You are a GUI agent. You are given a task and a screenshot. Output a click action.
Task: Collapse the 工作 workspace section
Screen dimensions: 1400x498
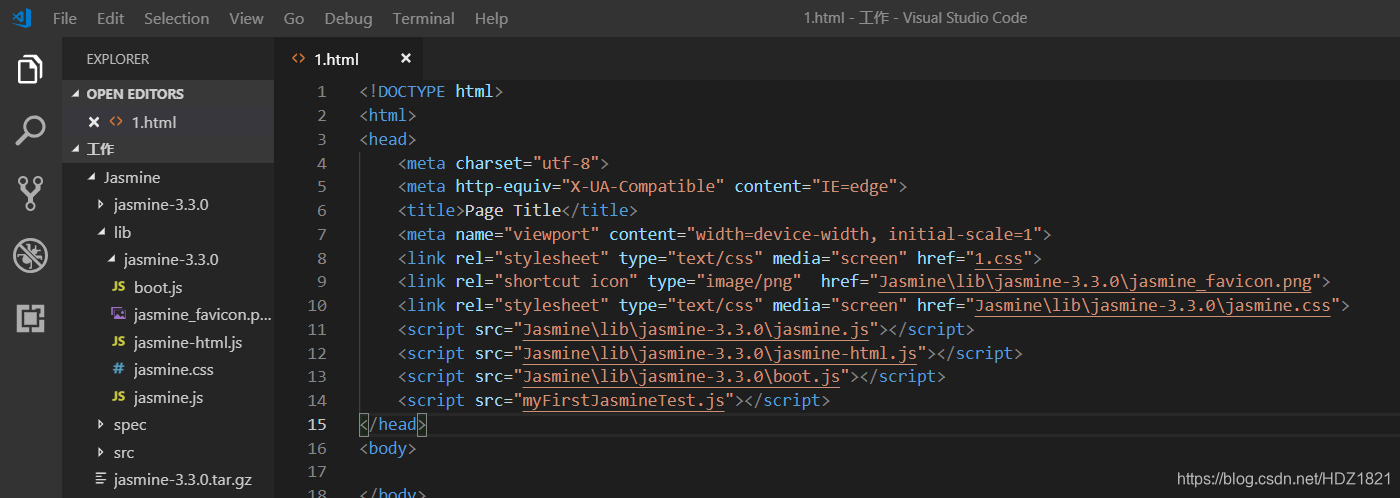tap(74, 150)
